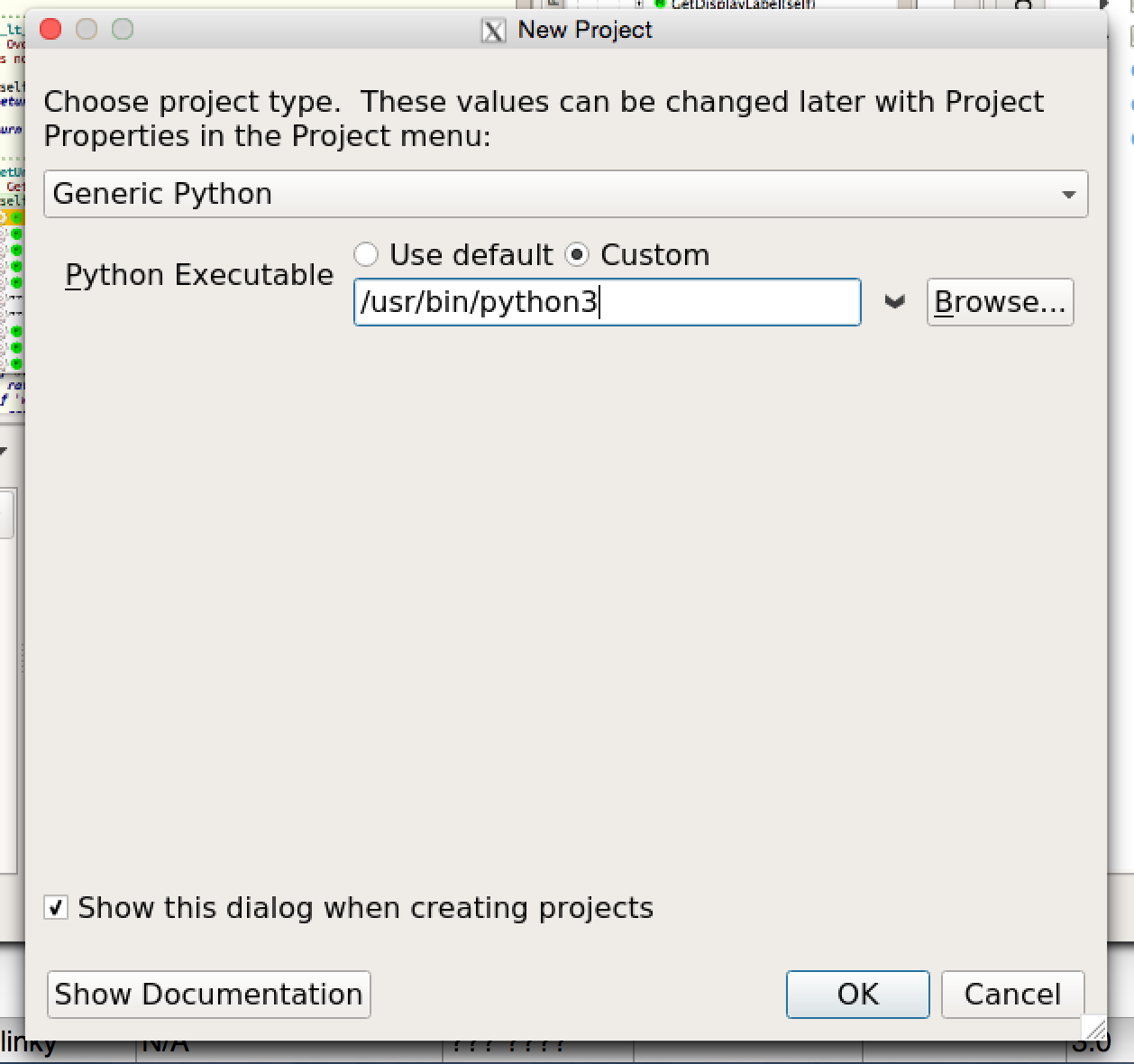Click the Python Executable label

point(199,275)
